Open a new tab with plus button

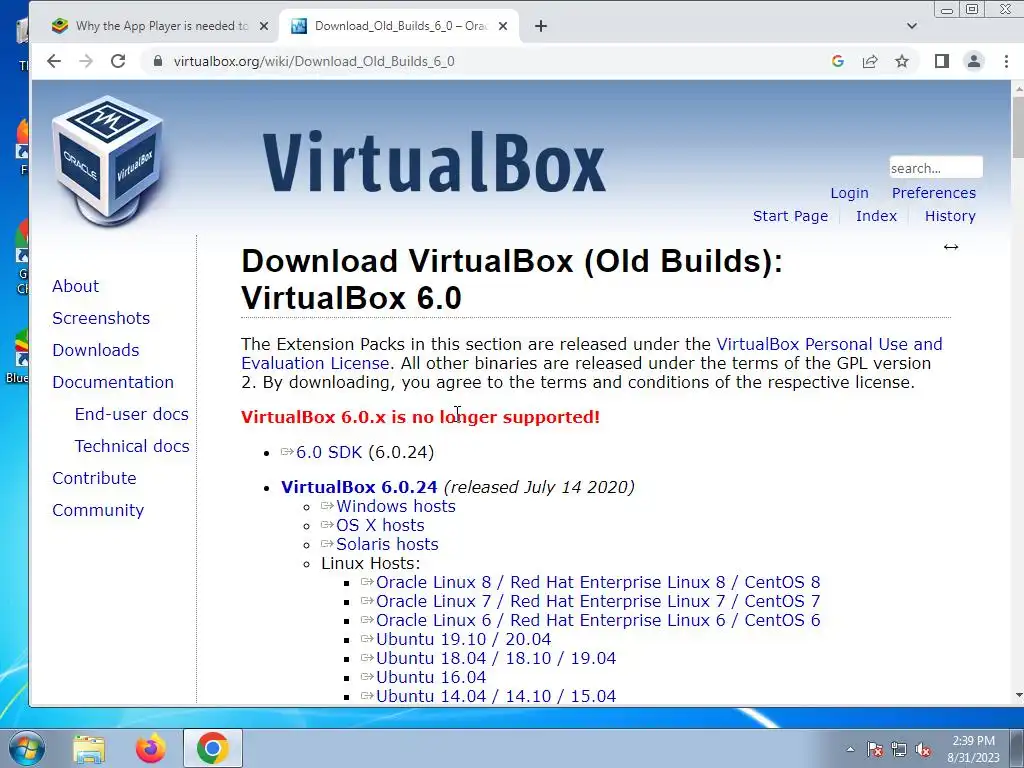coord(541,26)
